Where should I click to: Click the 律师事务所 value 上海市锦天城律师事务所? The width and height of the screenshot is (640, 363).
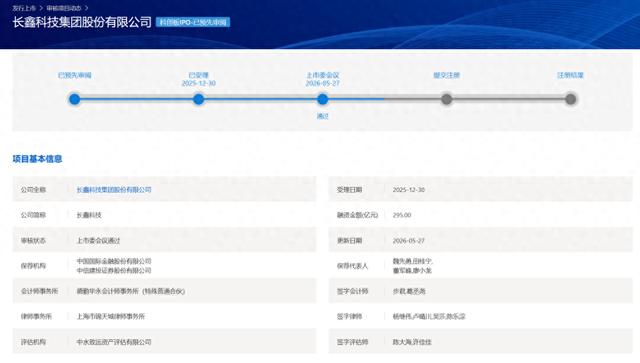[x=111, y=316]
